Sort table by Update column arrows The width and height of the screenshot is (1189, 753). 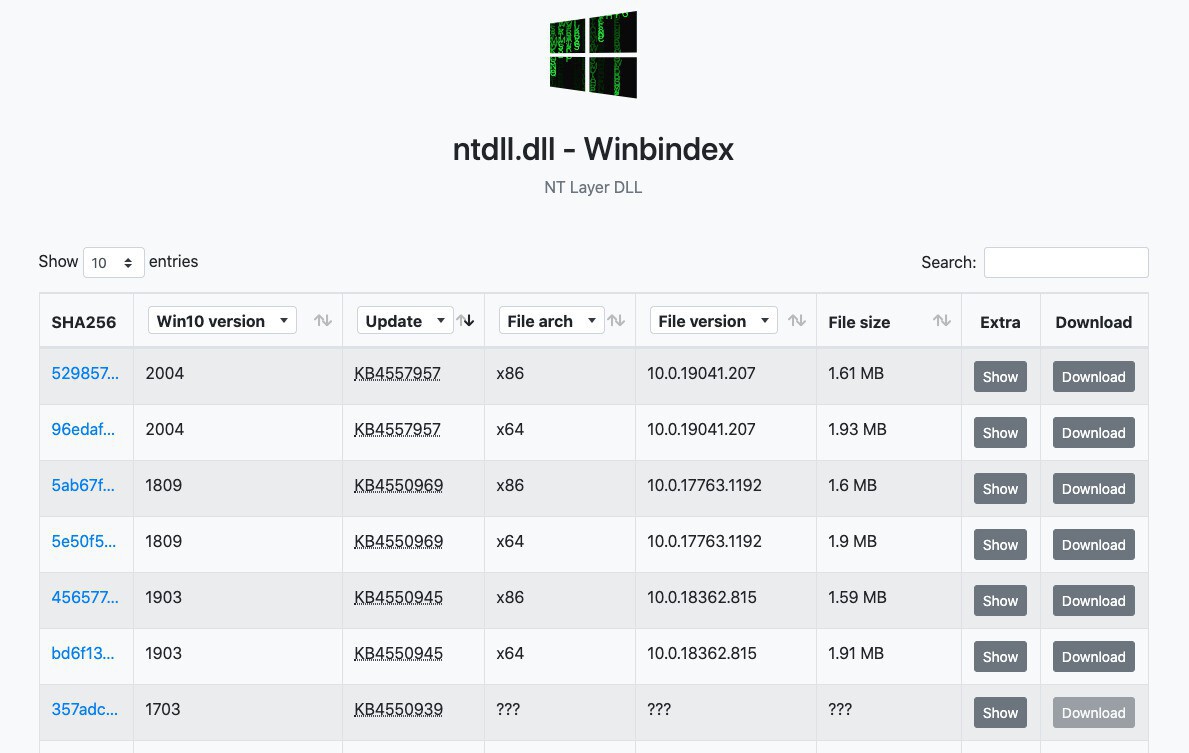pos(466,321)
